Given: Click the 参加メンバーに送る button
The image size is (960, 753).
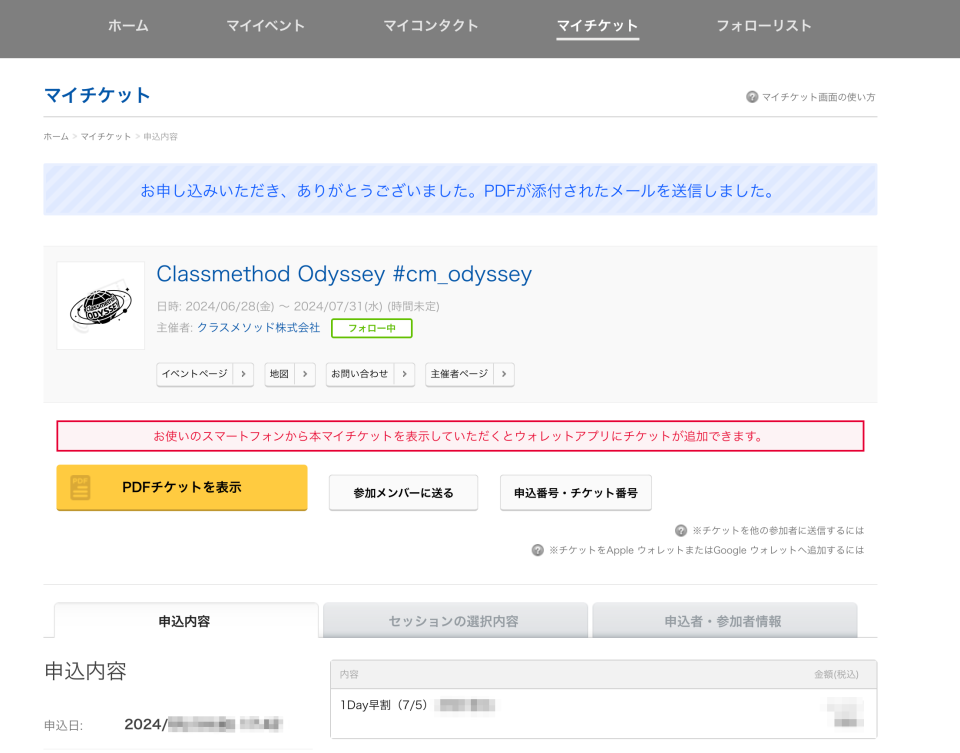Looking at the screenshot, I should pos(403,492).
